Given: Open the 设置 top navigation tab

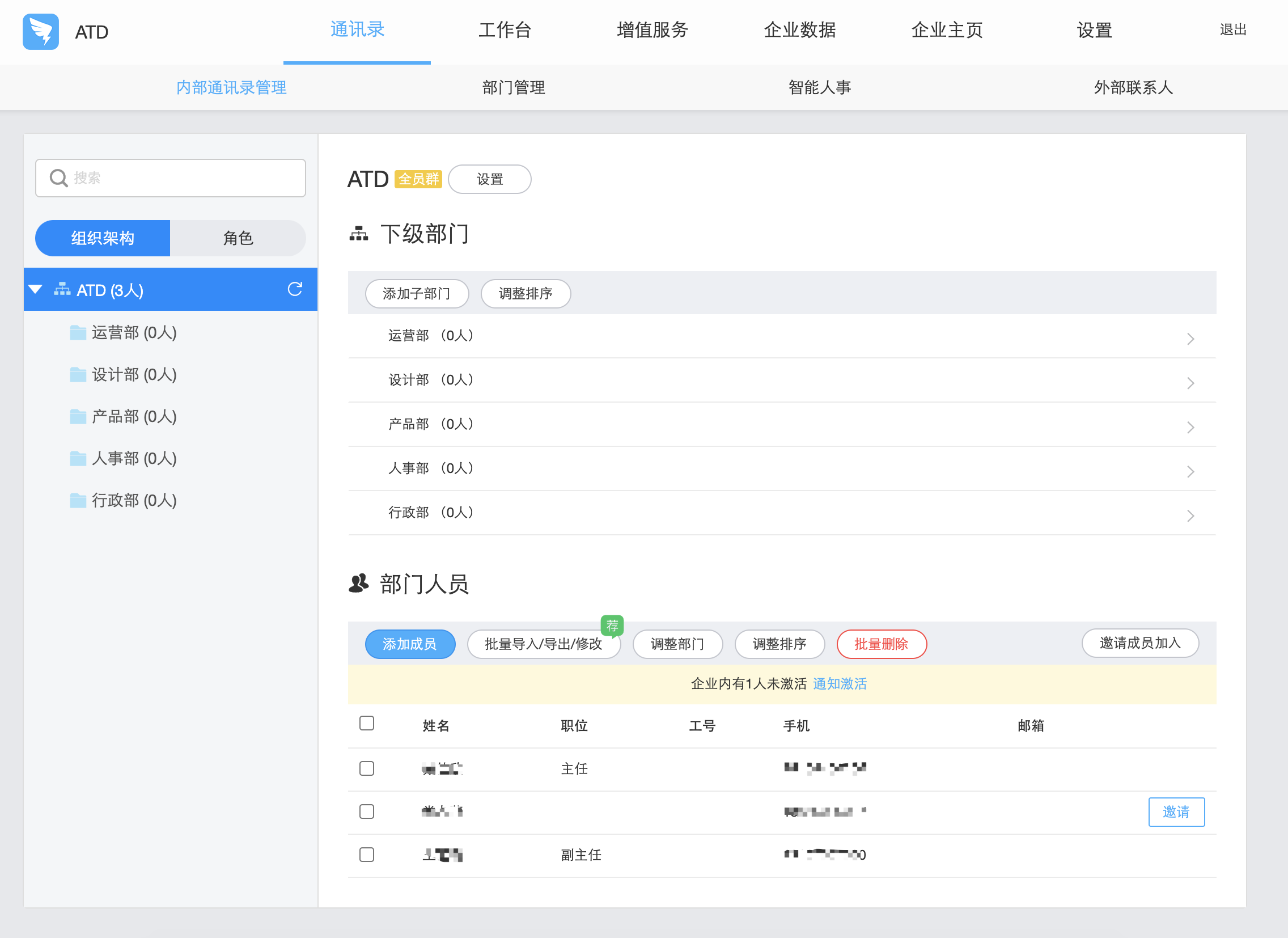Looking at the screenshot, I should pyautogui.click(x=1094, y=29).
